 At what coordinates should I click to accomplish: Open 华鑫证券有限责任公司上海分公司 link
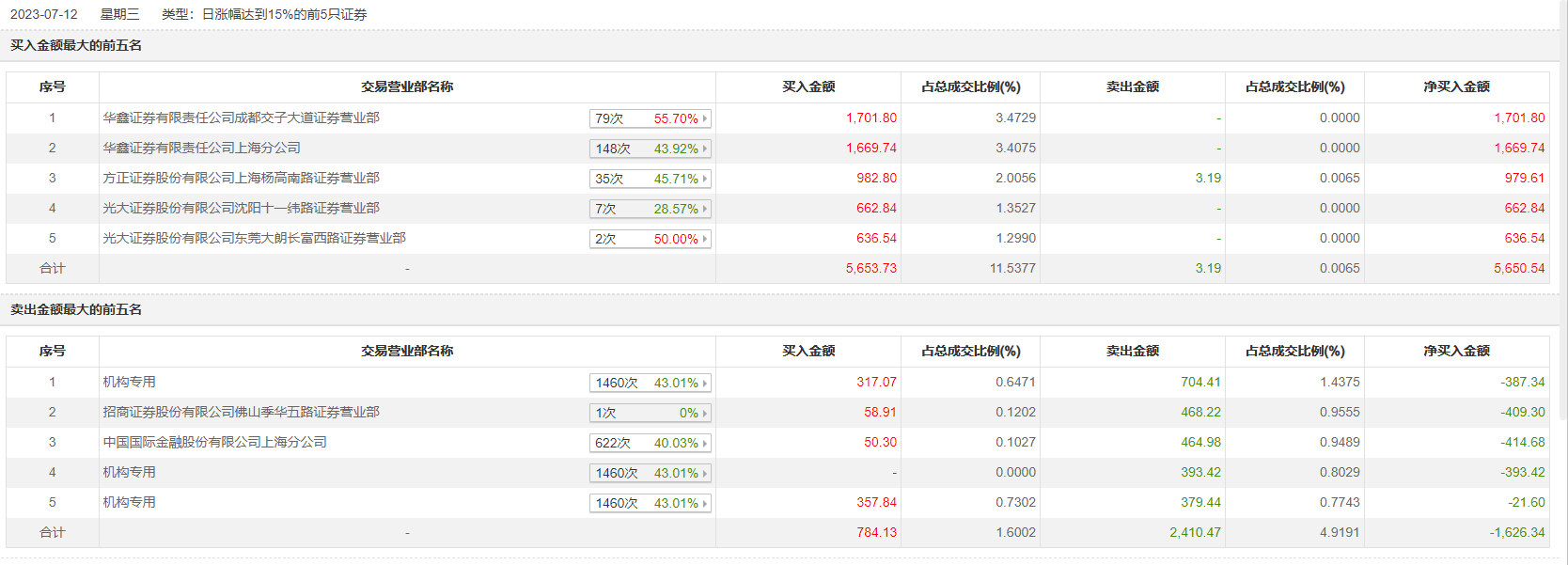click(201, 148)
